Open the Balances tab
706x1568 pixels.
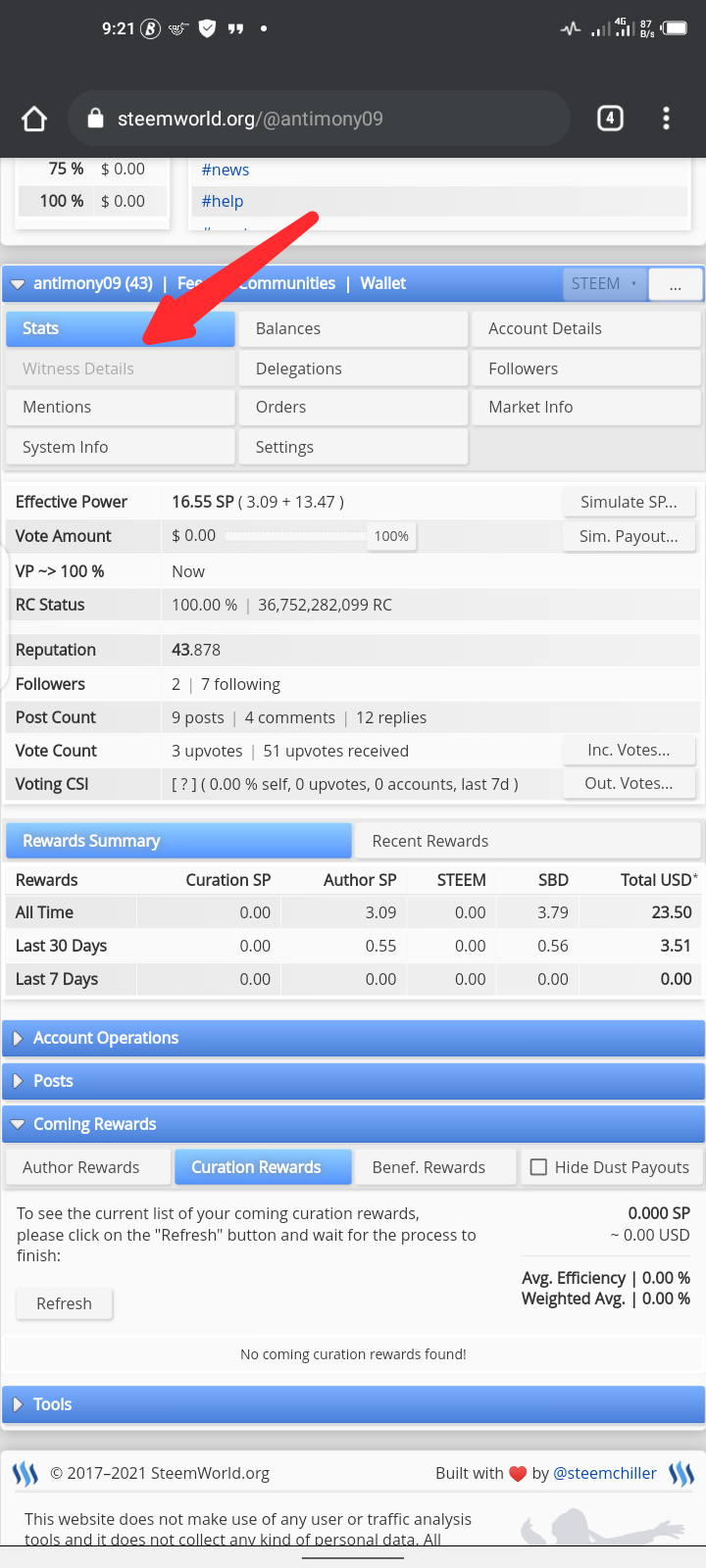pyautogui.click(x=353, y=328)
